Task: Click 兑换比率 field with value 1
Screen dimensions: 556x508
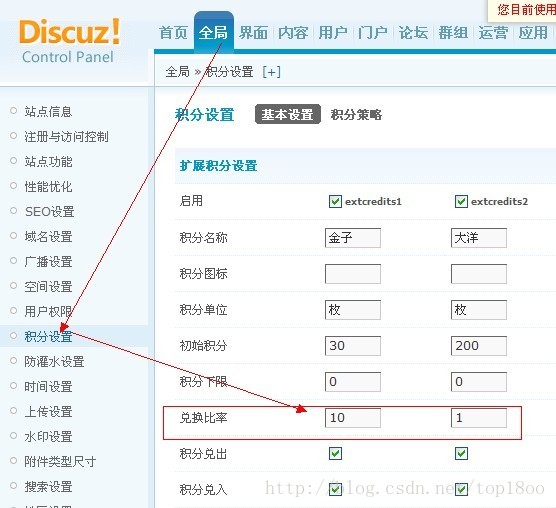Action: [x=479, y=418]
